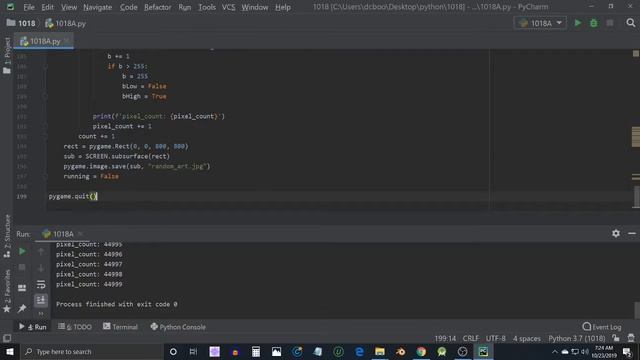Close the 1018A.py editor tab
Image resolution: width=640 pixels, height=360 pixels.
(67, 41)
